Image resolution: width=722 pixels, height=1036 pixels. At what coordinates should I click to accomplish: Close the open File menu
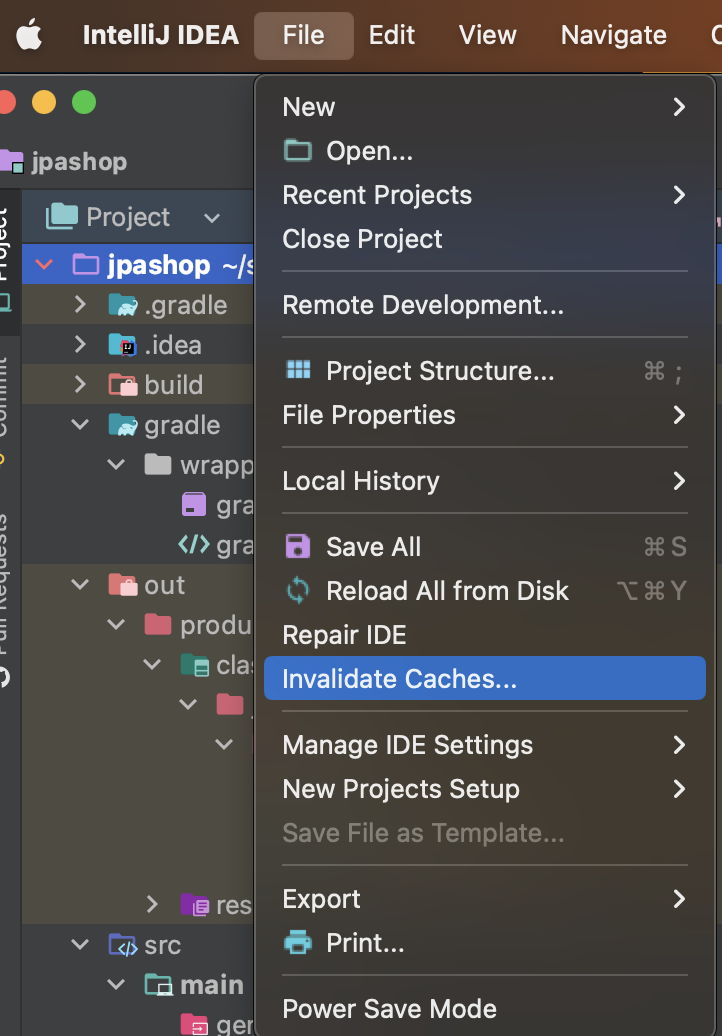pos(304,35)
